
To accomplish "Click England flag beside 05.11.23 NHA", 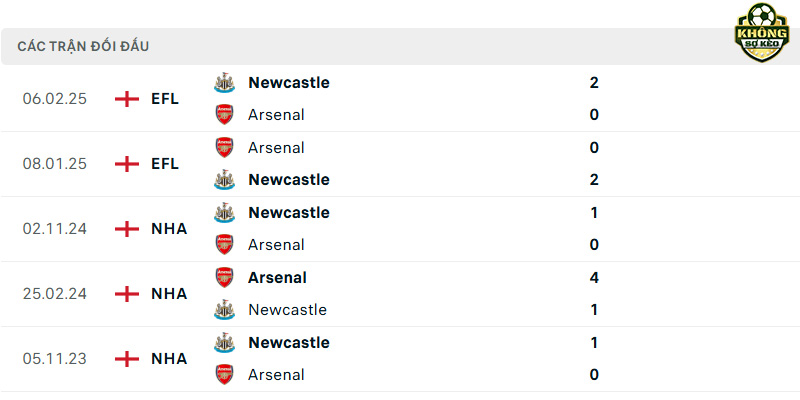I will (x=127, y=359).
